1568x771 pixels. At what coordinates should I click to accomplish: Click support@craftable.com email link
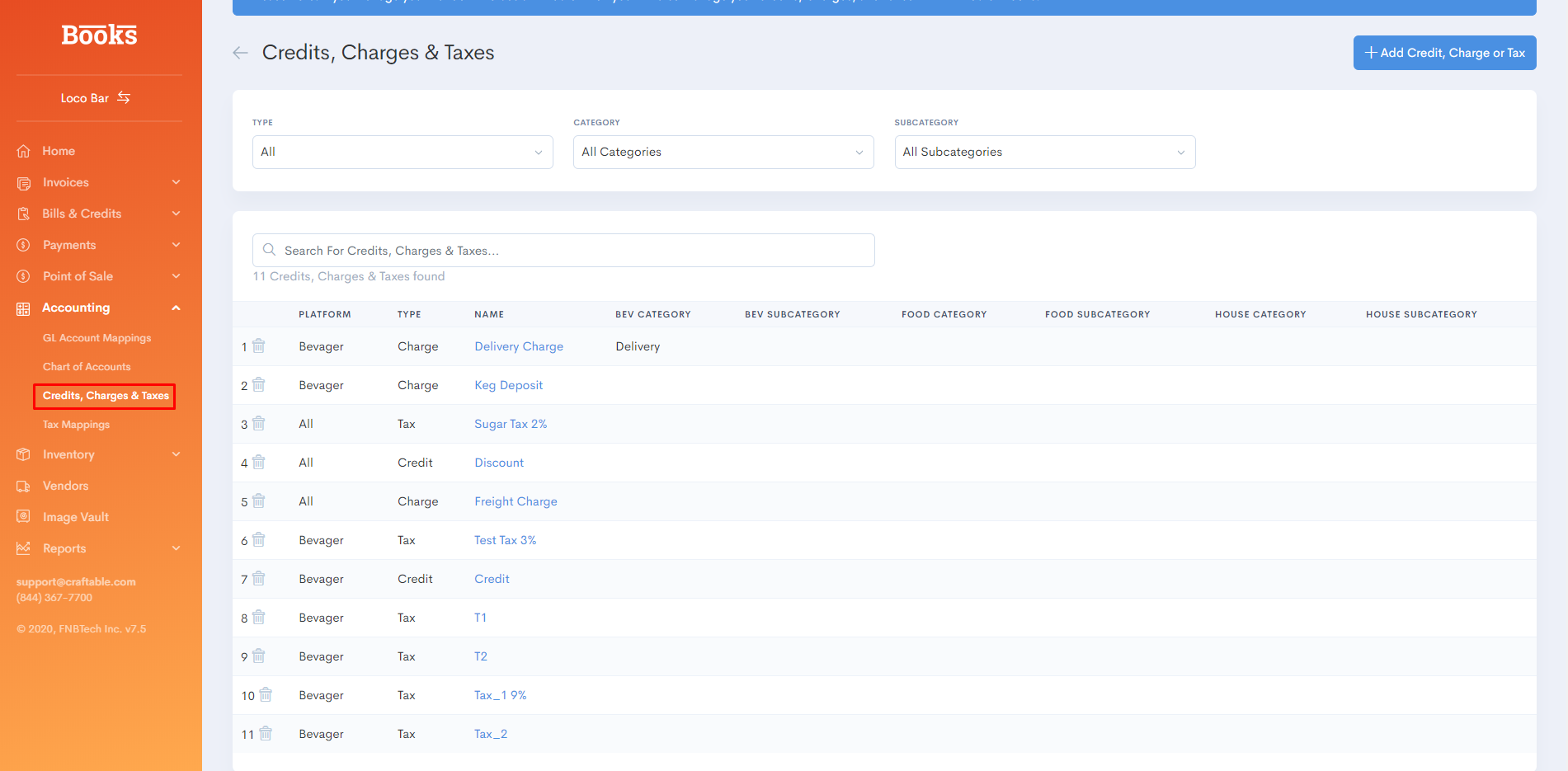tap(76, 581)
